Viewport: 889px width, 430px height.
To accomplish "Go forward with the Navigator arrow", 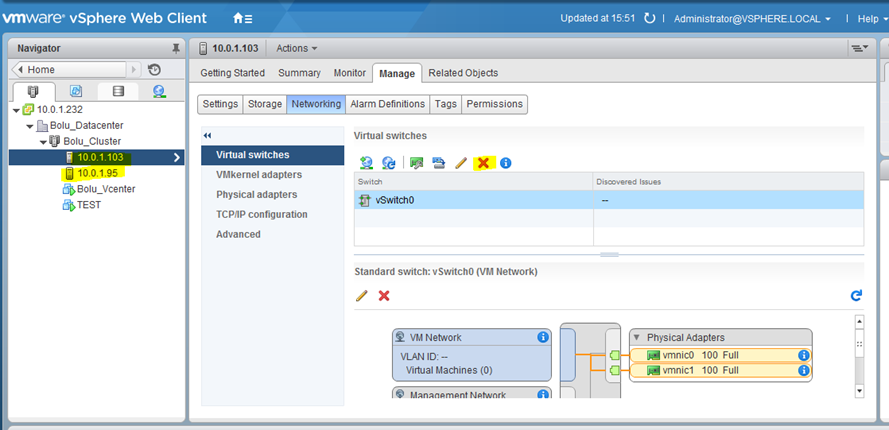I will (134, 70).
